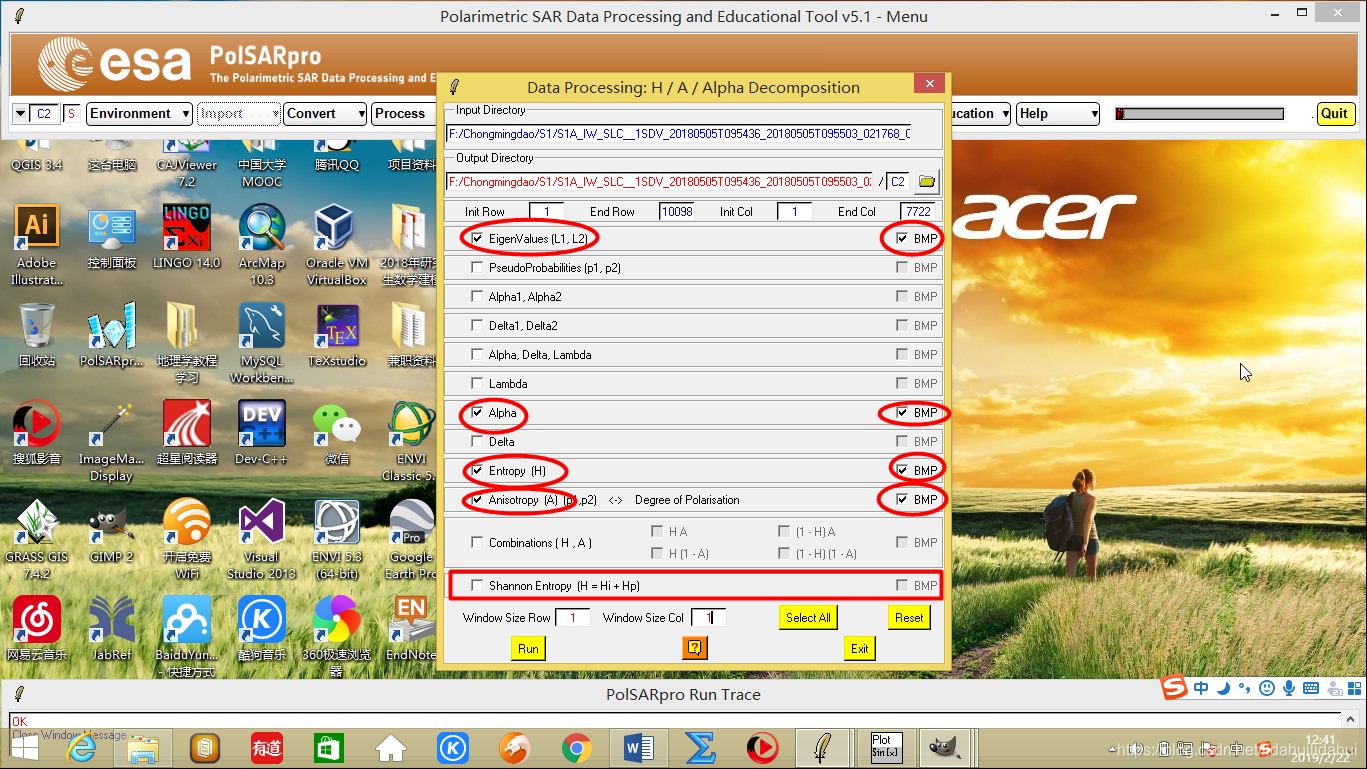This screenshot has height=769, width=1367.
Task: Click the Output Directory path field
Action: tap(659, 182)
